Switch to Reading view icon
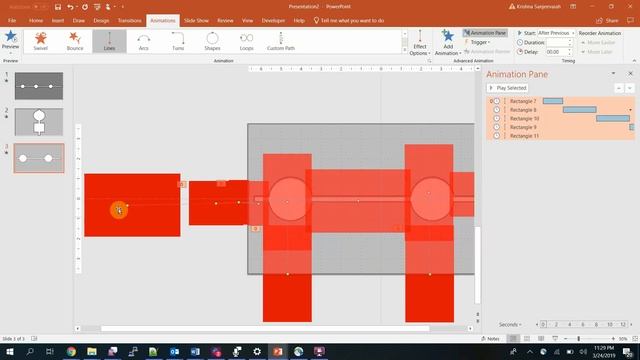640x360 pixels. coord(541,338)
